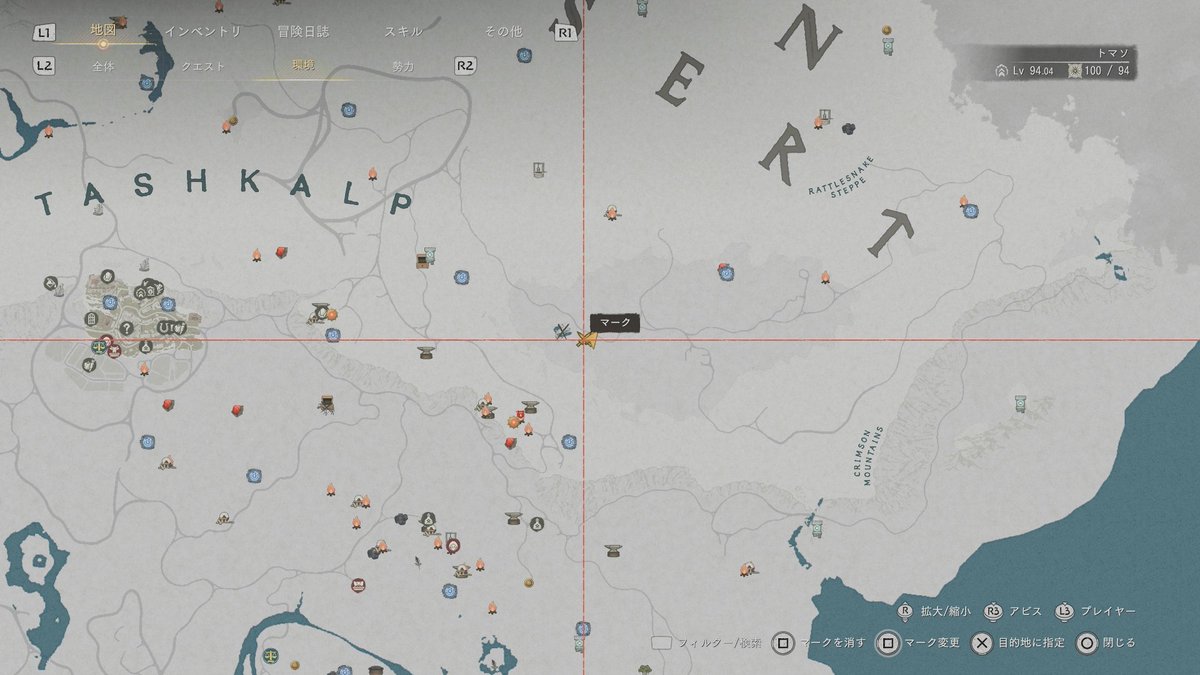Select the statue icon left of the player name panel
Viewport: 1200px width, 675px height.
[x=888, y=46]
